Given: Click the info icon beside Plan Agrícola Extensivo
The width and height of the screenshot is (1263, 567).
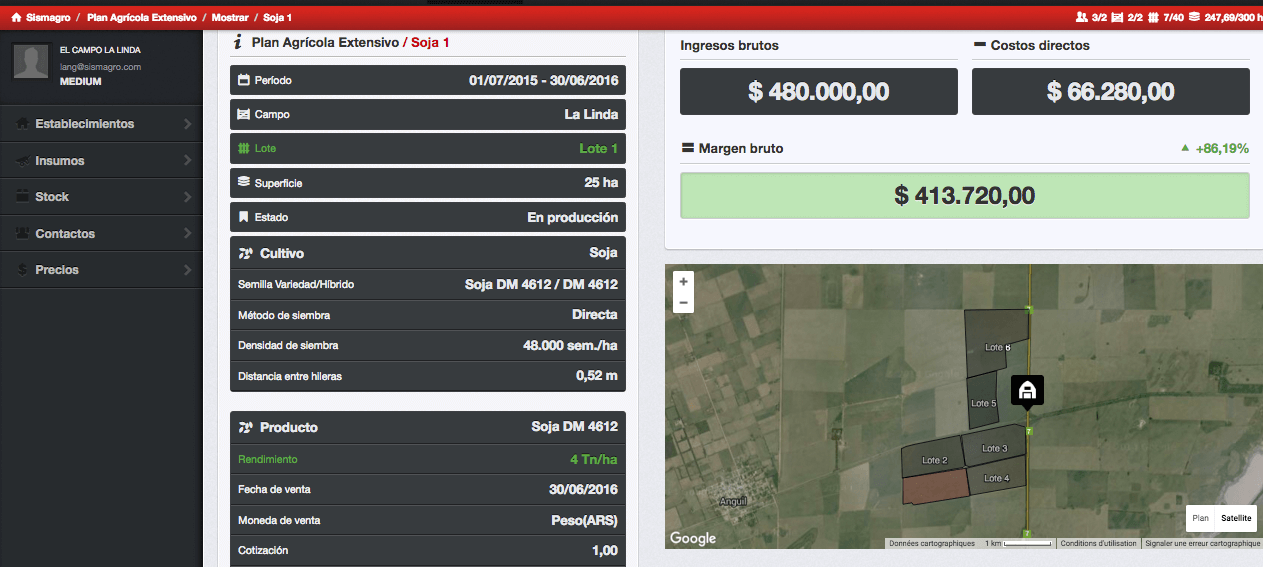Looking at the screenshot, I should pos(238,42).
